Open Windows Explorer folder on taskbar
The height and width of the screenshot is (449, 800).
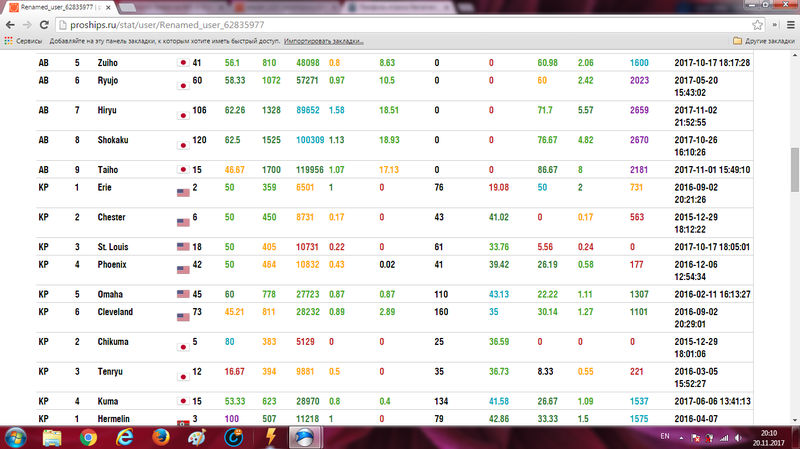(52, 437)
